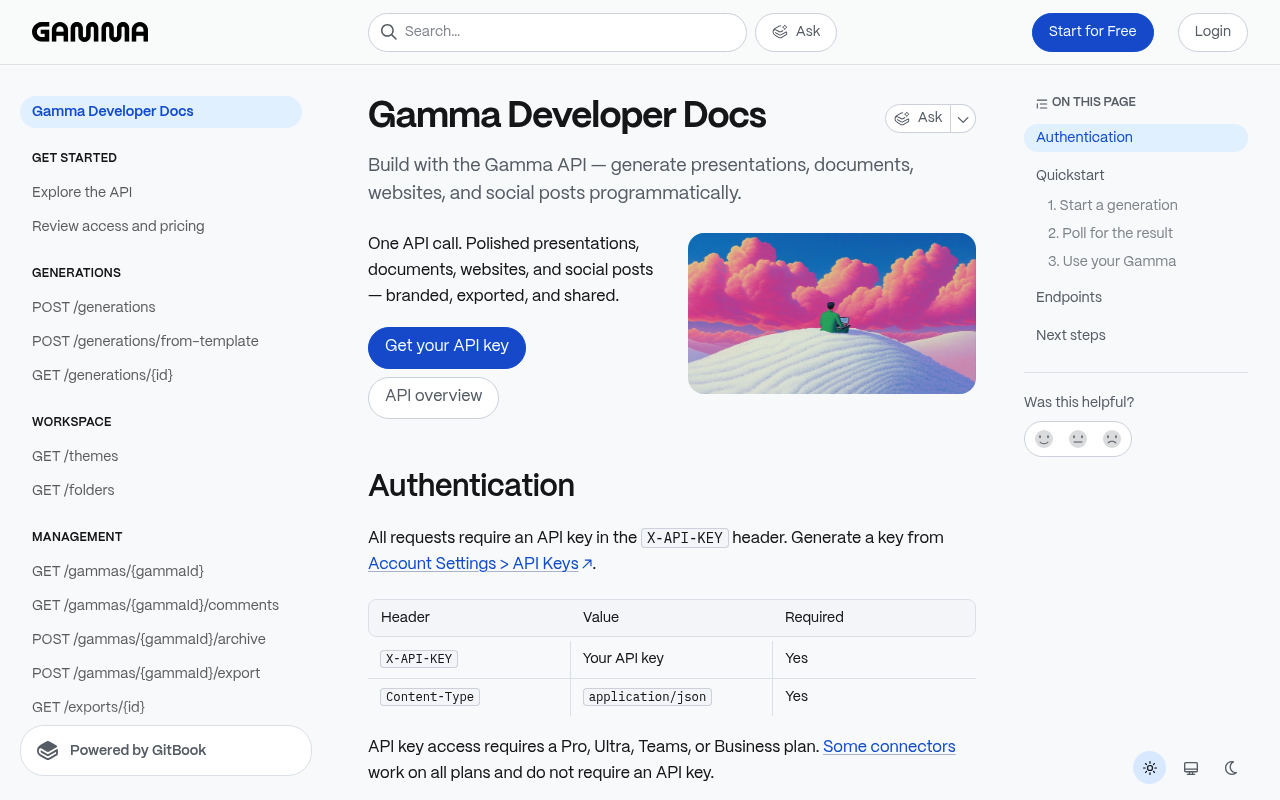1280x800 pixels.
Task: Select the happy face feedback icon
Action: tap(1044, 439)
